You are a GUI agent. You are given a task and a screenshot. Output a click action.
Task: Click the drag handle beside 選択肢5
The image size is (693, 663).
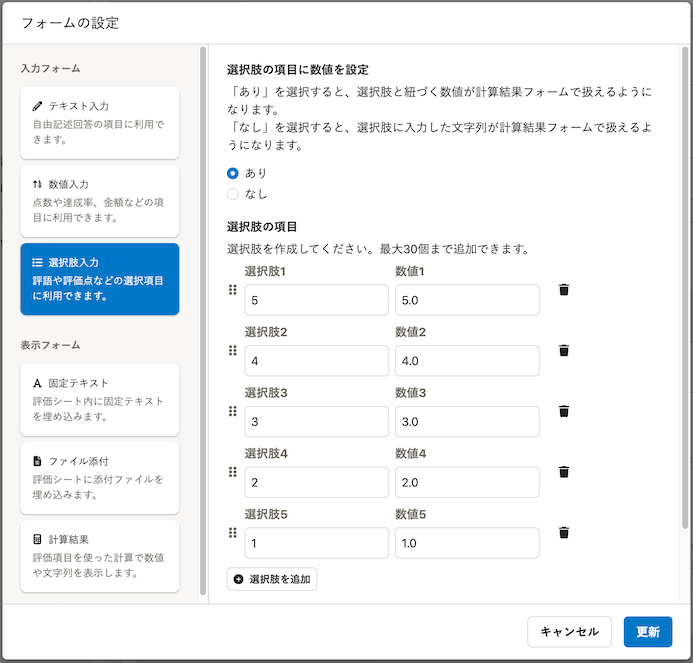pyautogui.click(x=233, y=532)
